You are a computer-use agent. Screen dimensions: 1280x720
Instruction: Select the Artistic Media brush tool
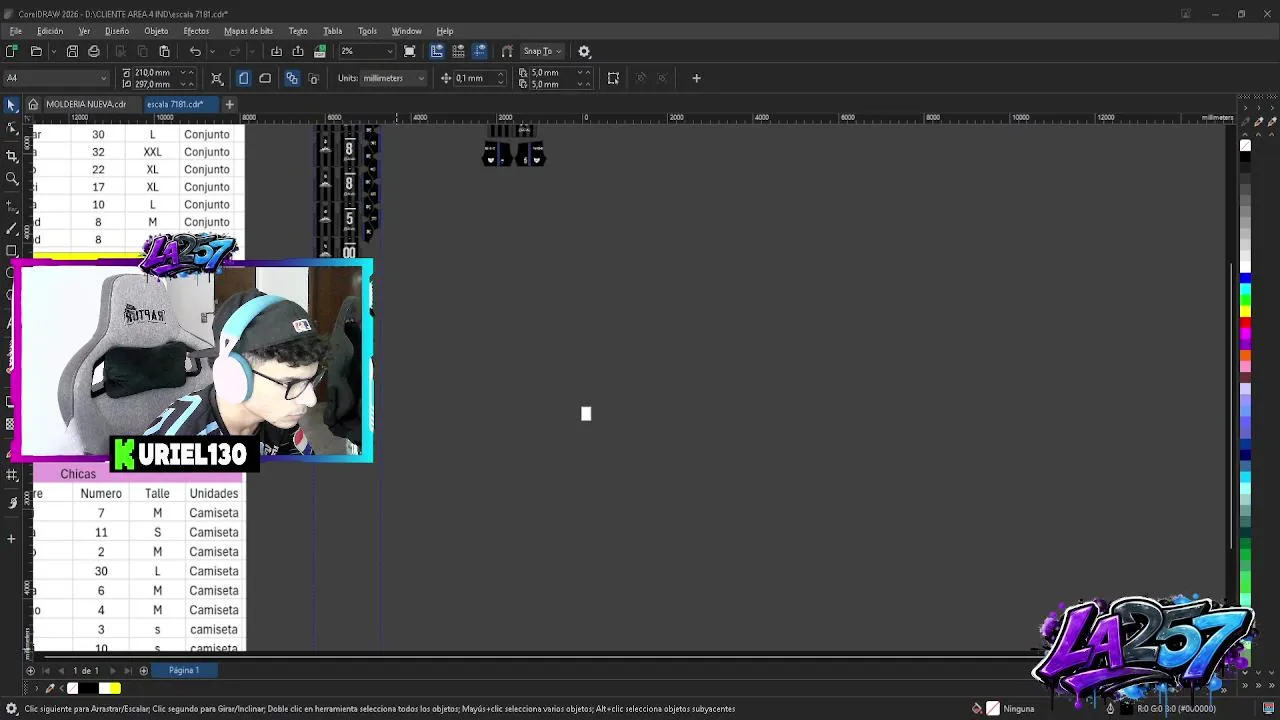coord(12,228)
